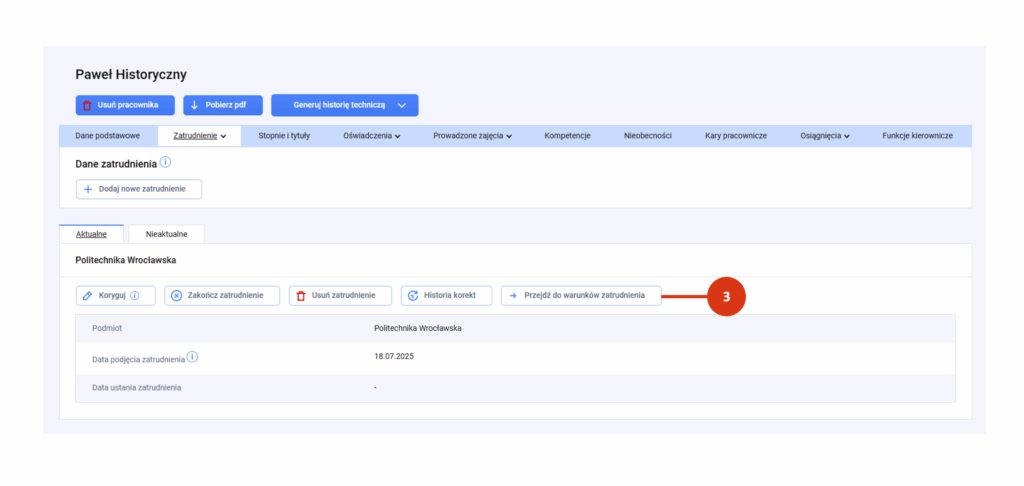Select the Aktualne tab
The height and width of the screenshot is (486, 1024).
click(91, 234)
